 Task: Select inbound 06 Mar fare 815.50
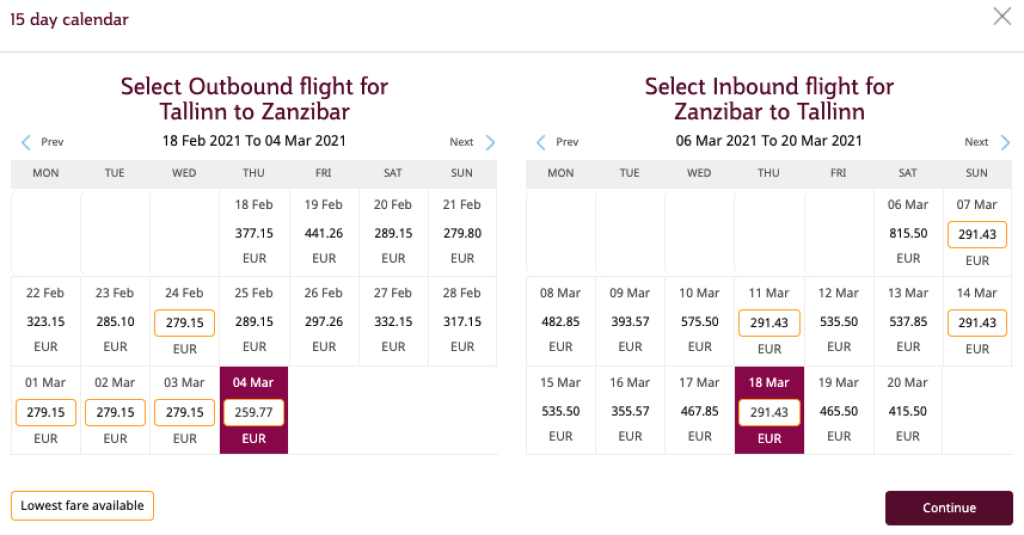click(908, 233)
